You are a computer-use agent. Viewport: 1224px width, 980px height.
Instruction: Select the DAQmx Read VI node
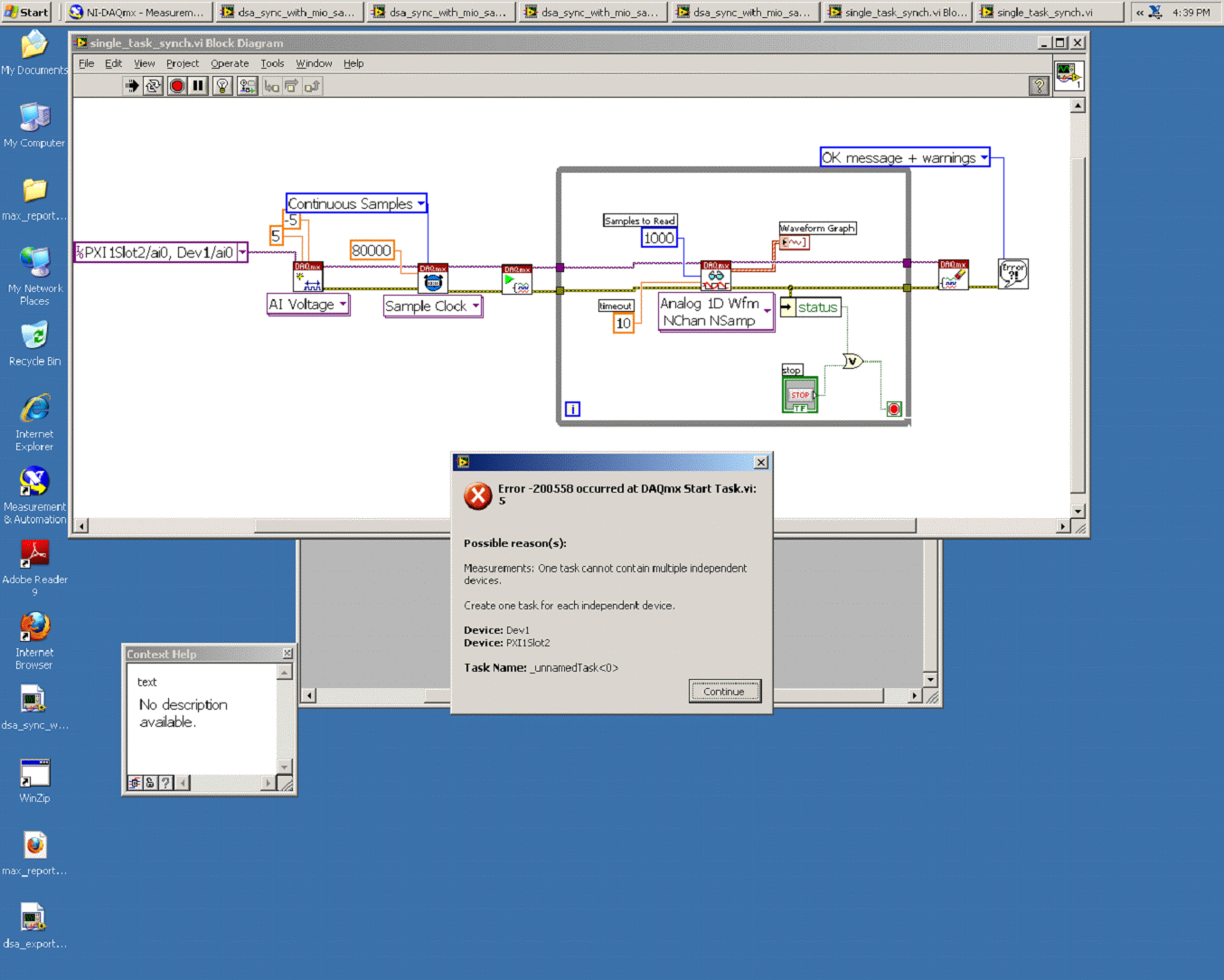[x=716, y=277]
